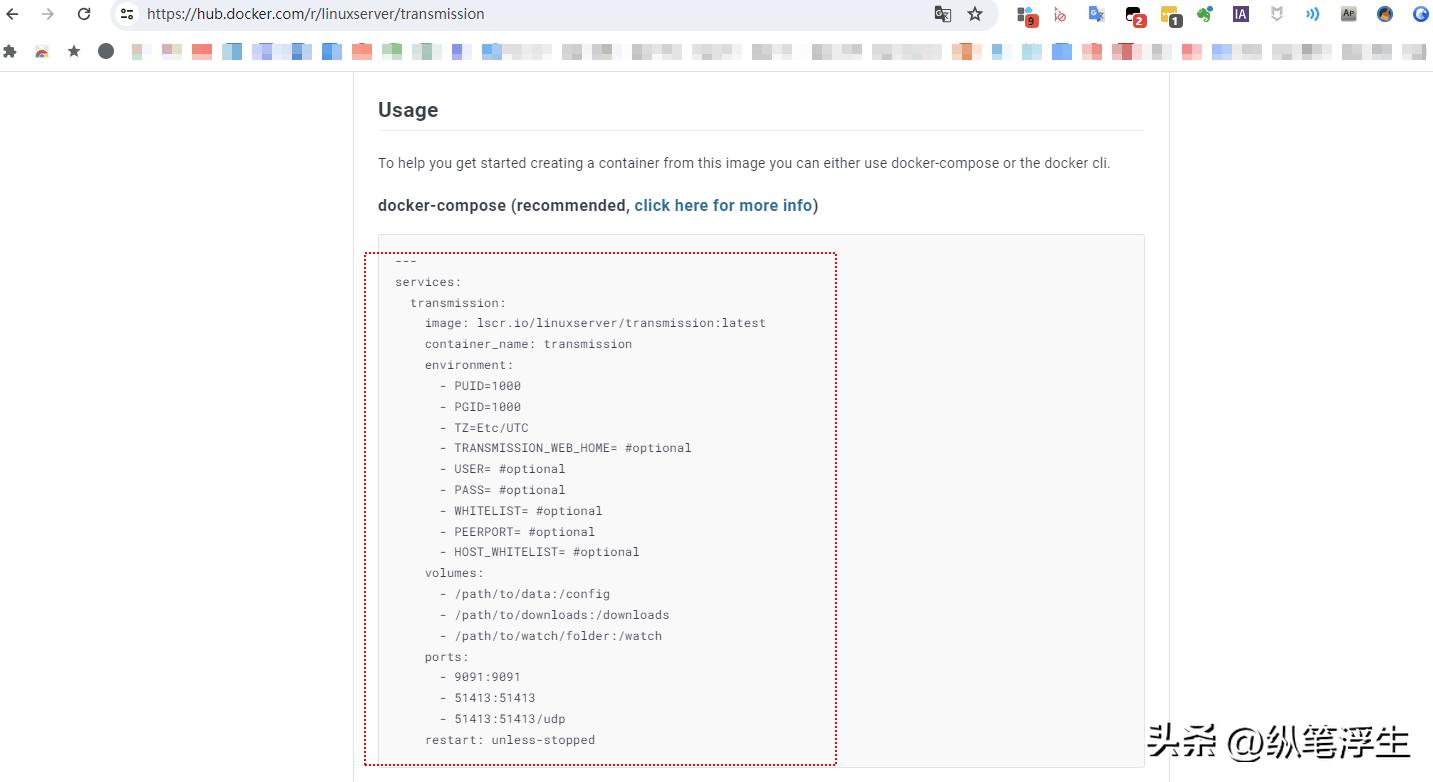Click the browser forward arrow
The width and height of the screenshot is (1433, 782).
pyautogui.click(x=48, y=14)
